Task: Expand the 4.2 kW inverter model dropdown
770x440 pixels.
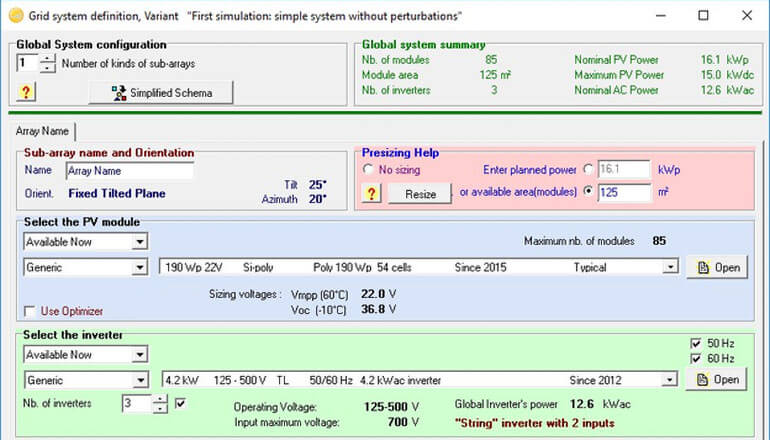Action: coord(669,380)
